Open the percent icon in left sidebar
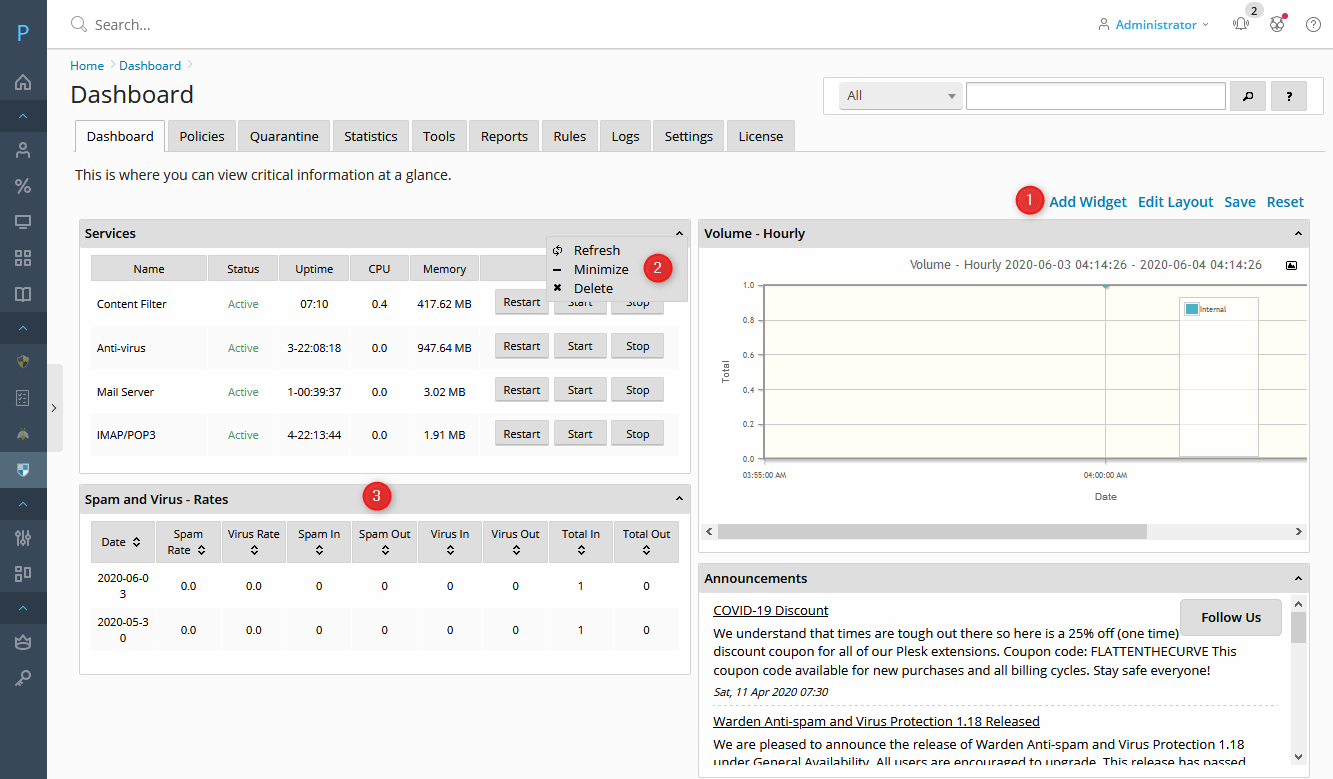The height and width of the screenshot is (779, 1333). 23,186
